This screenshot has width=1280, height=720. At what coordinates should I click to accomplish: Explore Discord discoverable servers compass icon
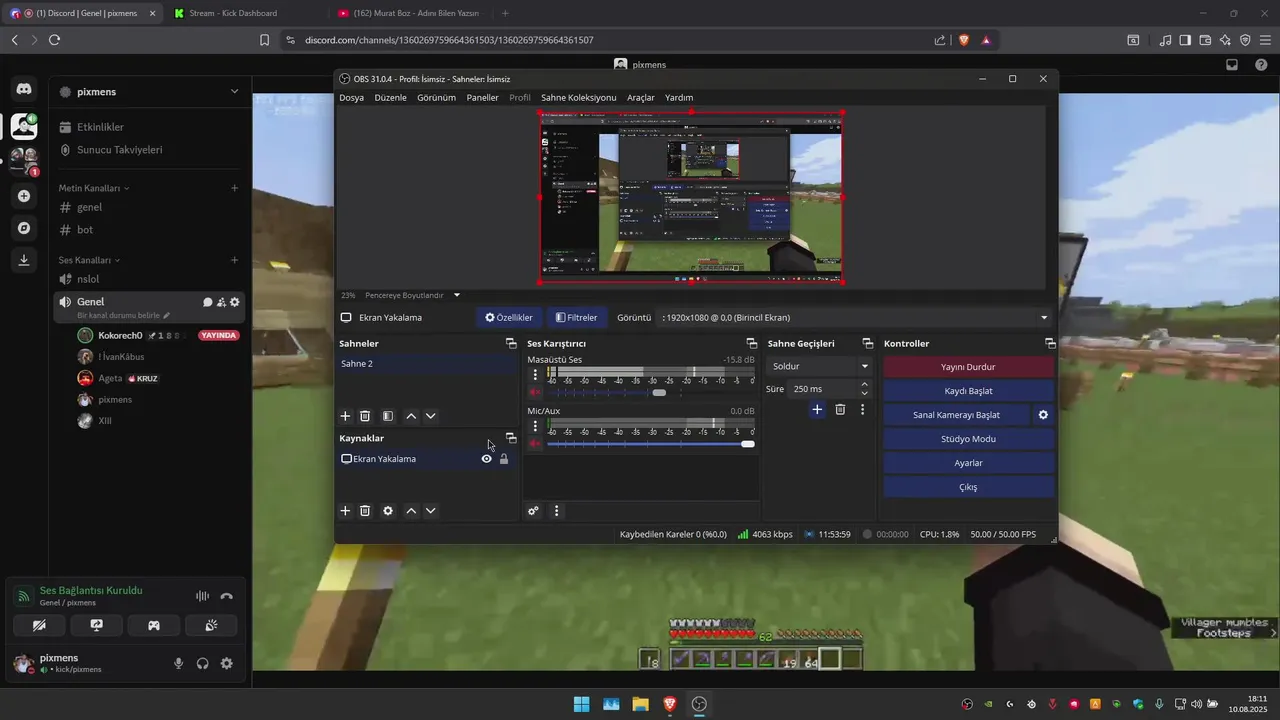click(24, 228)
